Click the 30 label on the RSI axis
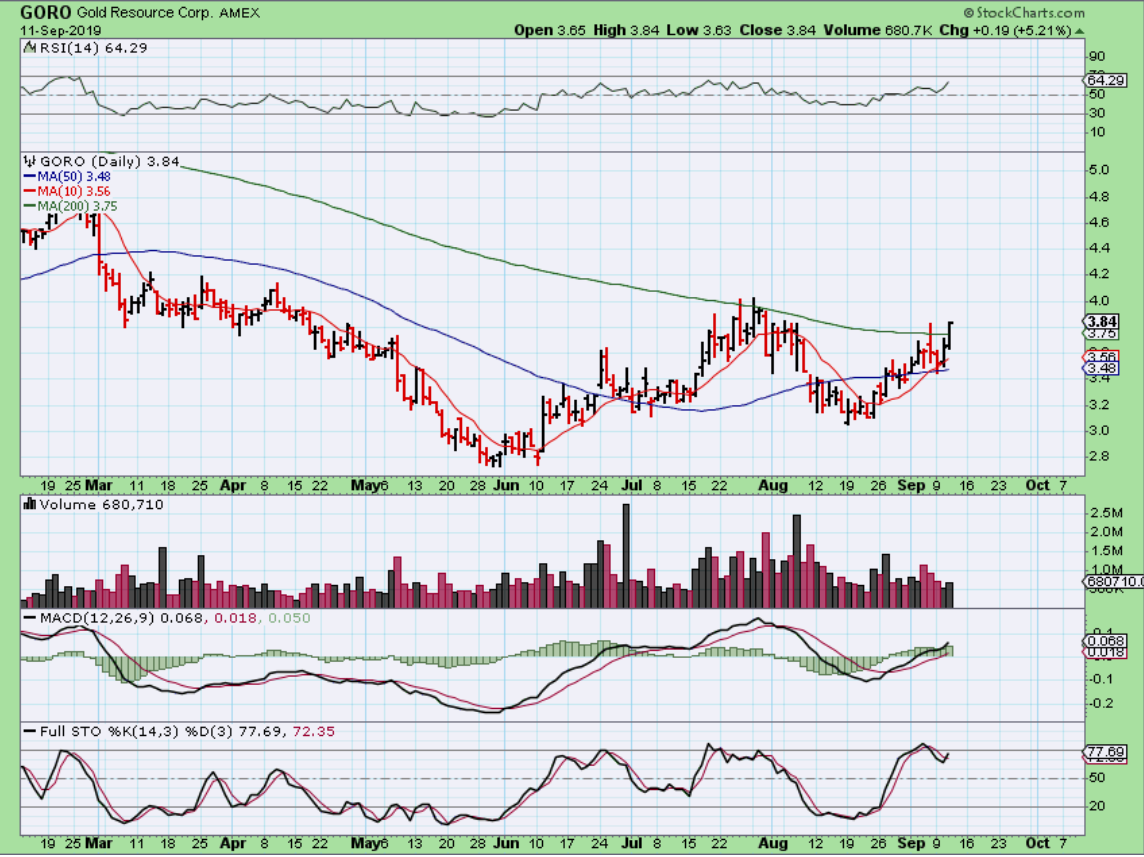 pyautogui.click(x=1097, y=113)
